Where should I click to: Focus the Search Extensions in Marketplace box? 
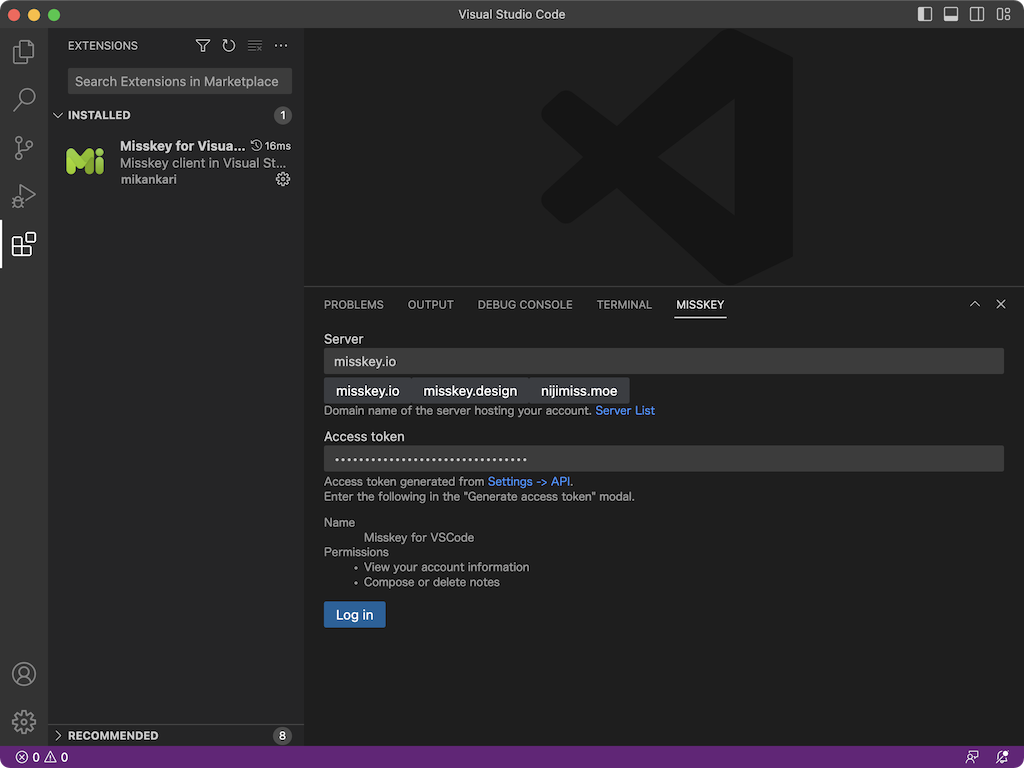[180, 82]
